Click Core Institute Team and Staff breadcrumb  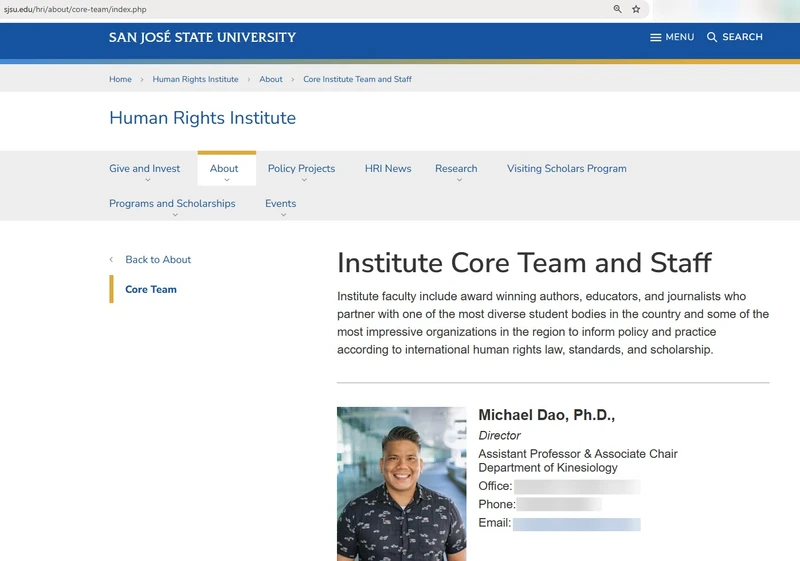[357, 79]
